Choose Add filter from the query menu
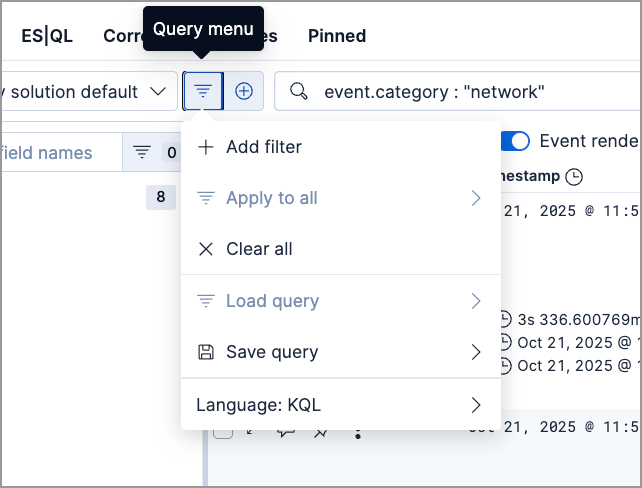Viewport: 642px width, 488px height. [263, 147]
